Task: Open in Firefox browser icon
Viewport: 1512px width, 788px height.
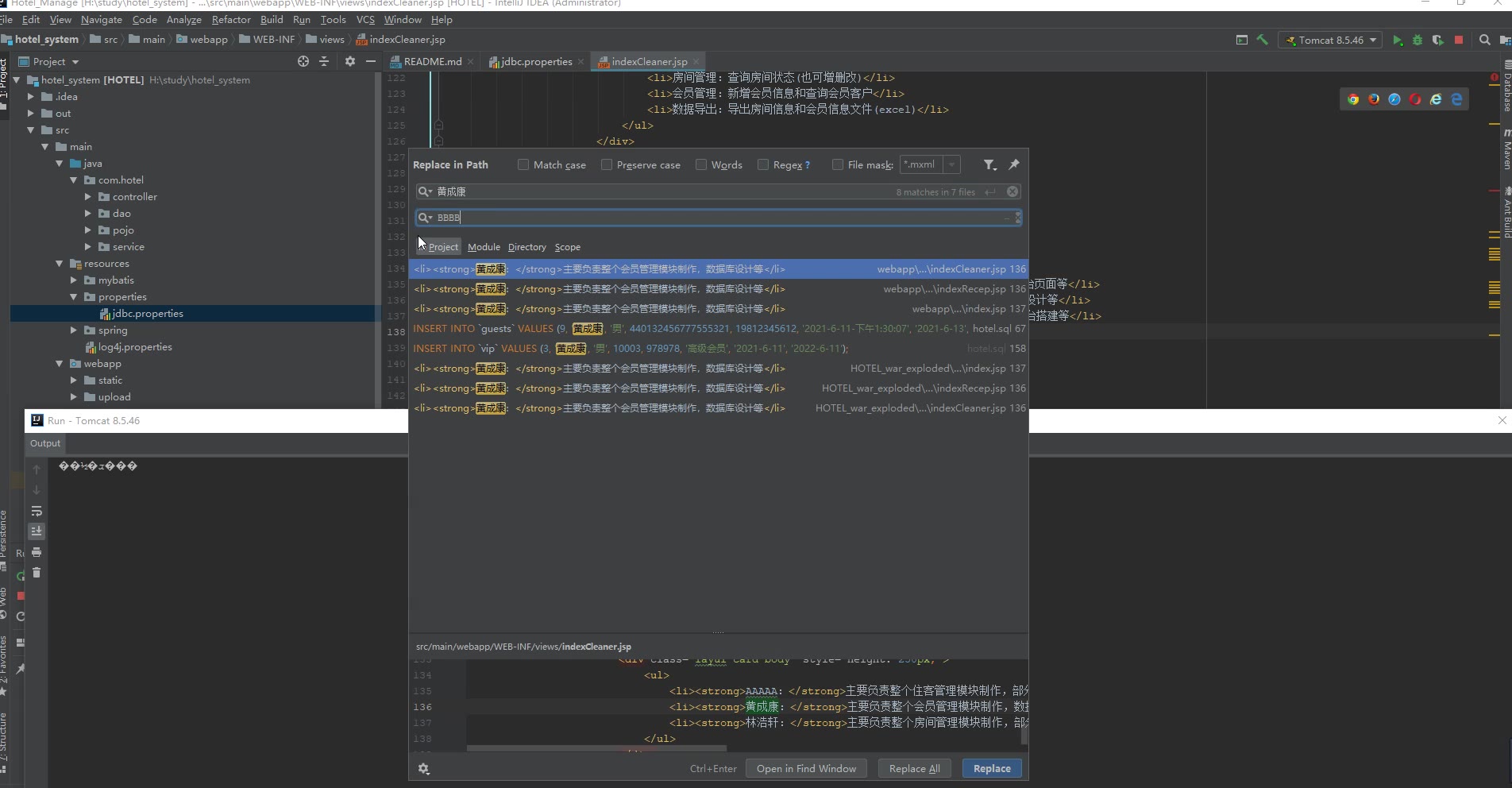Action: [x=1374, y=99]
